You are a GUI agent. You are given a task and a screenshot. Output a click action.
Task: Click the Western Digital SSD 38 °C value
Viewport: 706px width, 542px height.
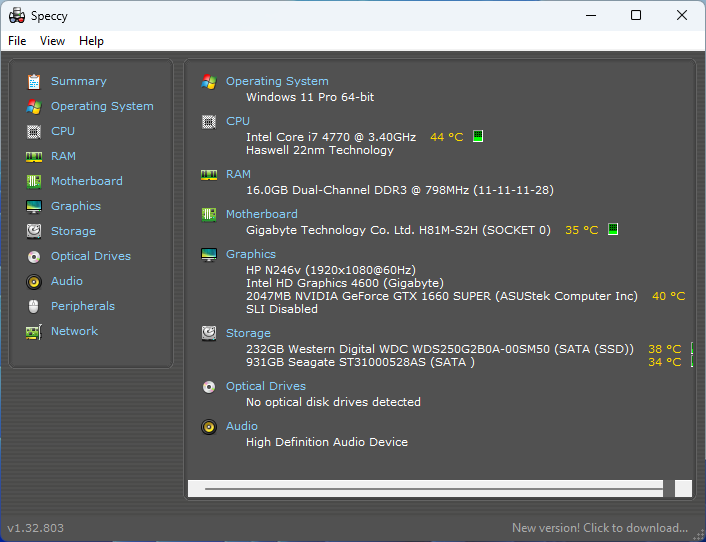click(x=665, y=349)
